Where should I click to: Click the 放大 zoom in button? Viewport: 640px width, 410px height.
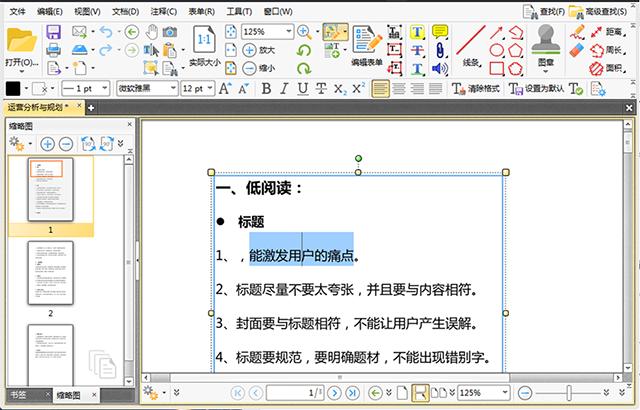point(259,50)
